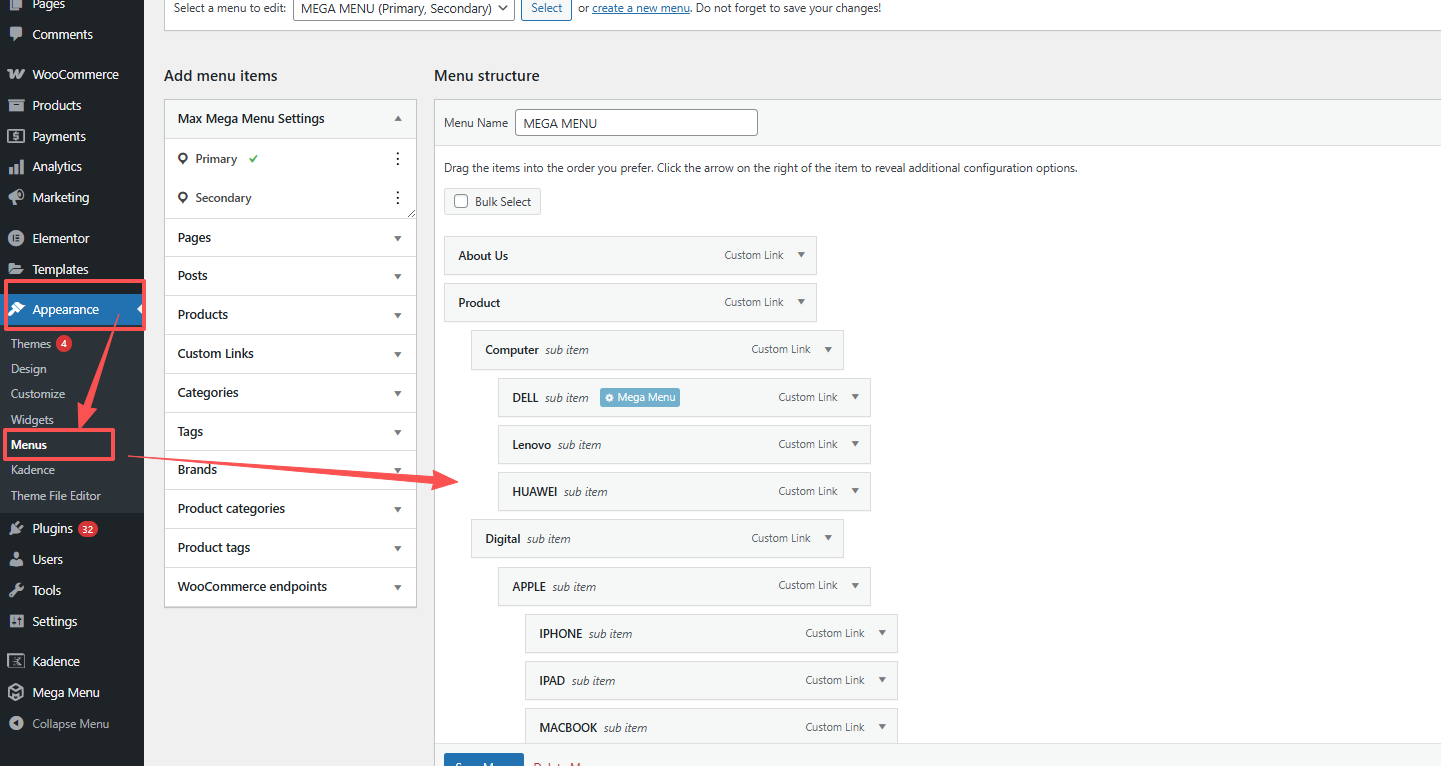This screenshot has height=766, width=1441.
Task: Expand the IPHONE sub item arrow
Action: coord(882,633)
